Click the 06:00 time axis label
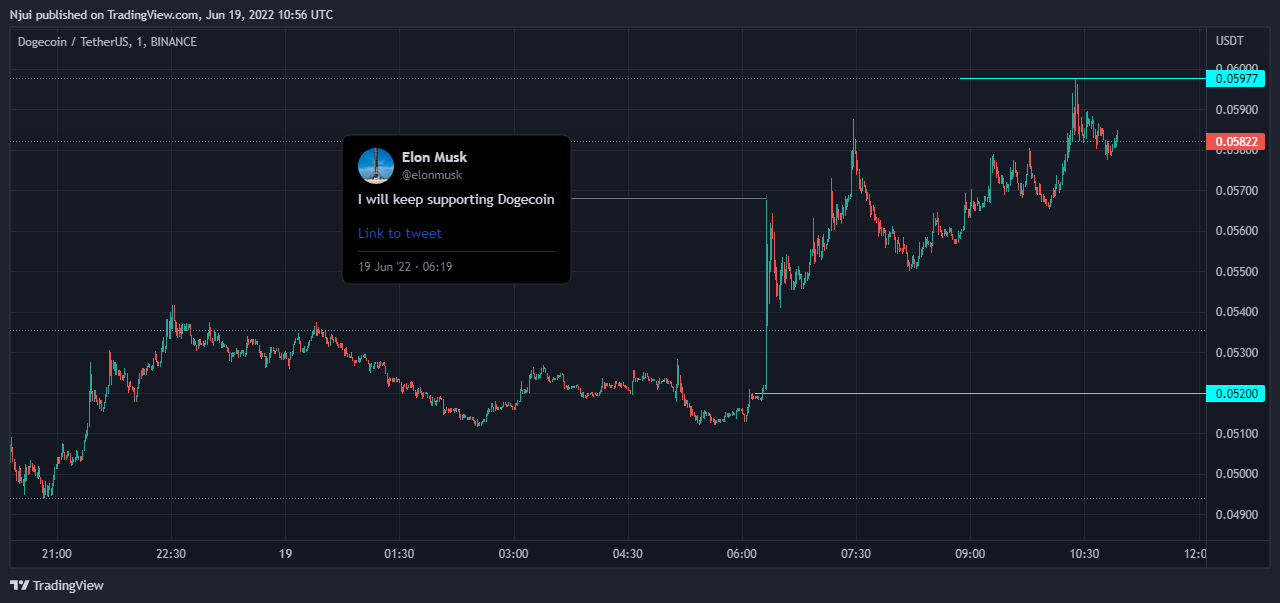The height and width of the screenshot is (603, 1280). pyautogui.click(x=742, y=553)
